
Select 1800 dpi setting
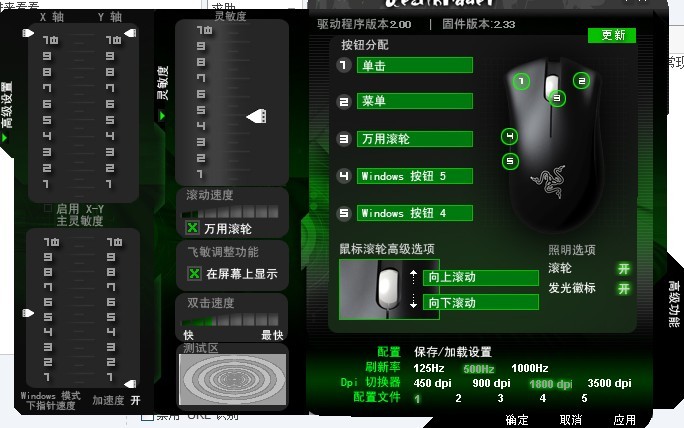coord(551,384)
